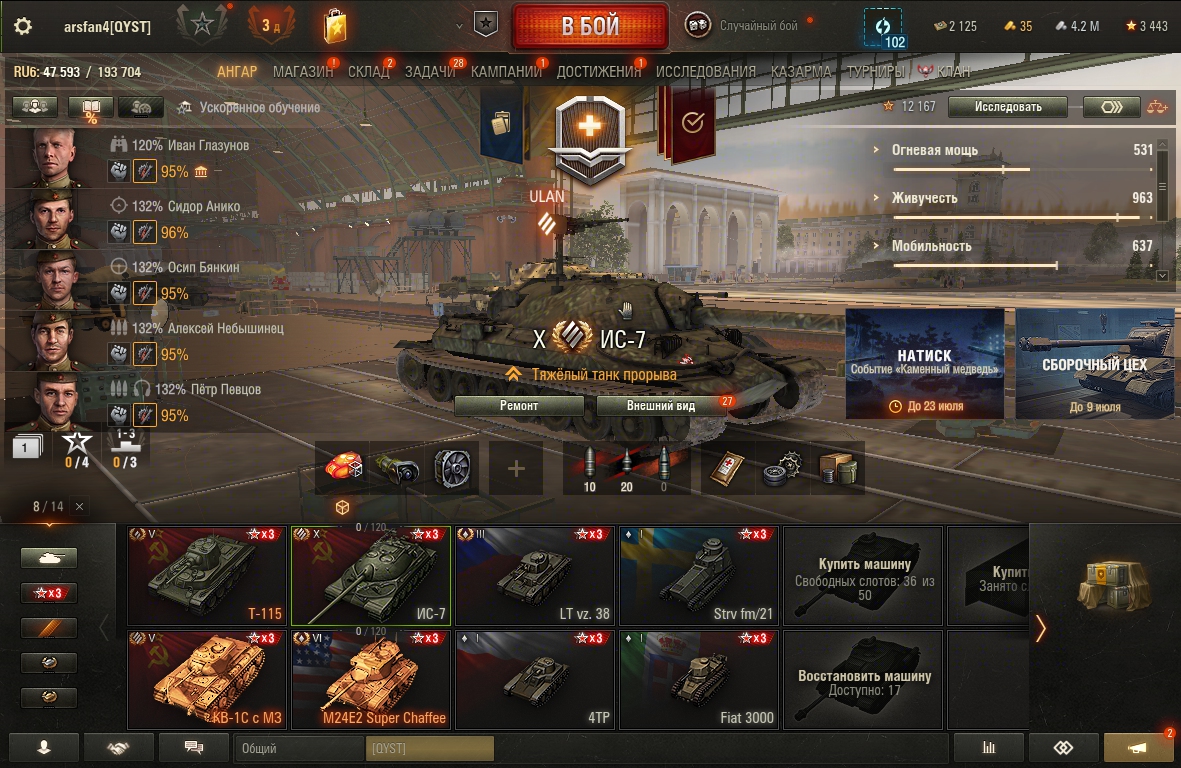Open the МАГАЗИН tab
This screenshot has width=1181, height=768.
pos(303,72)
